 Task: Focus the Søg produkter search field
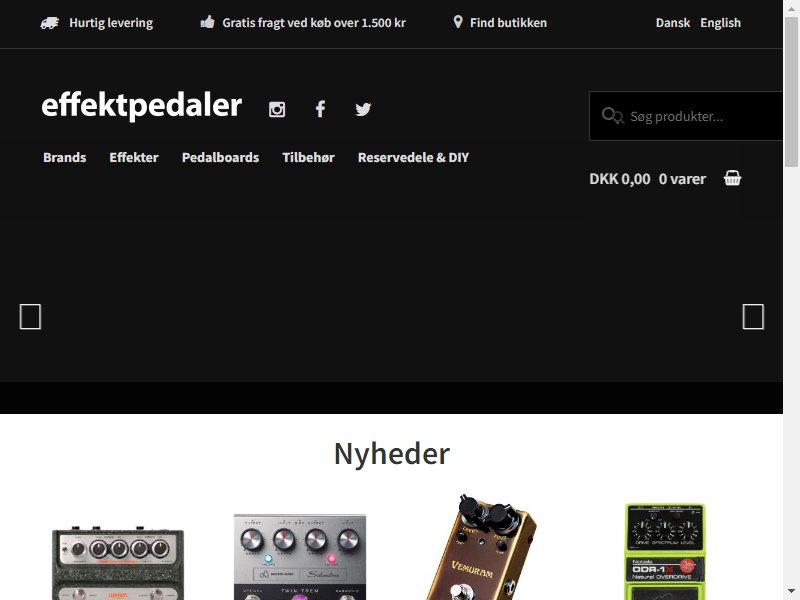pos(686,116)
